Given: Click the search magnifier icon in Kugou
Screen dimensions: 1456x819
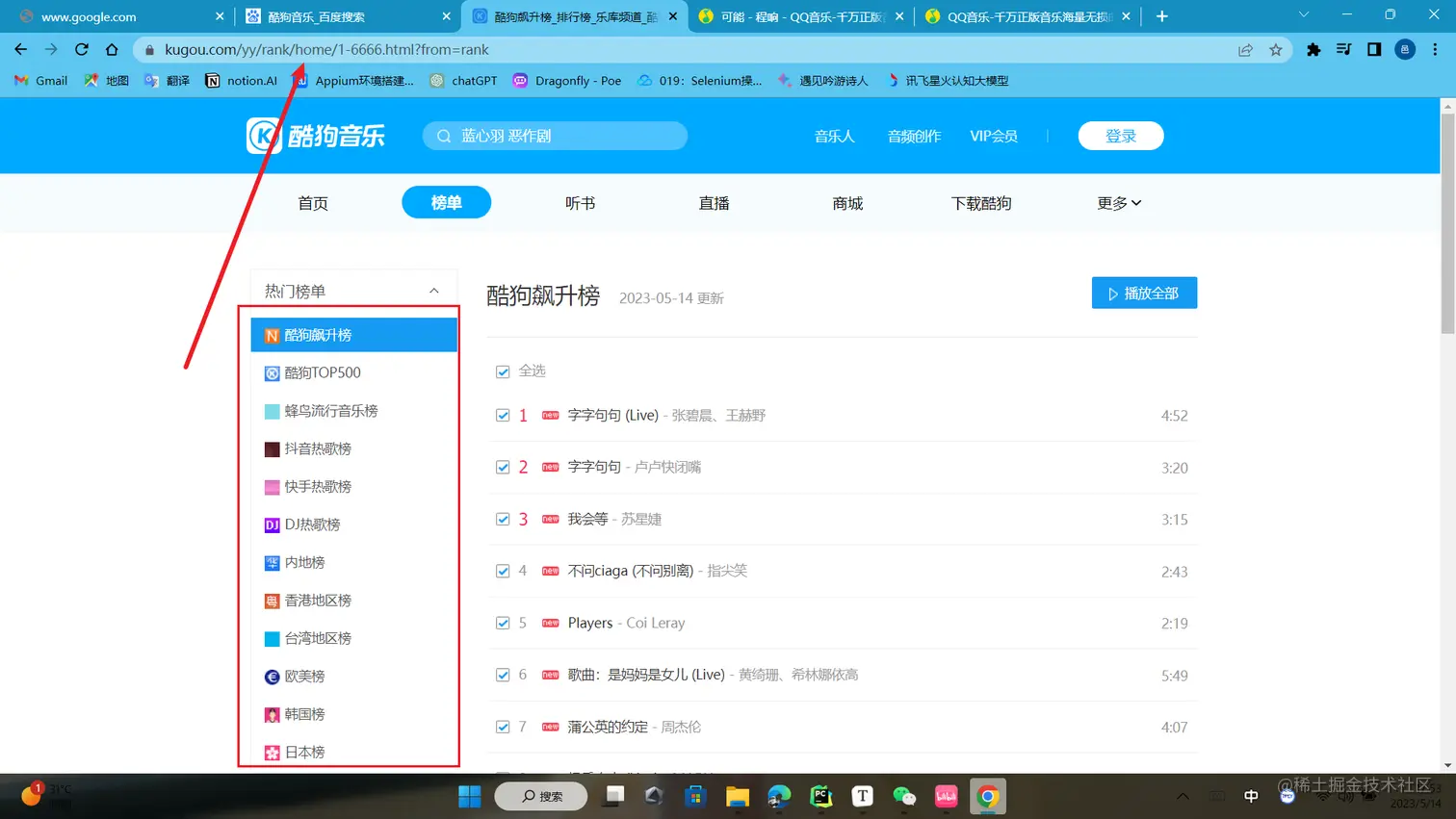Looking at the screenshot, I should pyautogui.click(x=444, y=137).
